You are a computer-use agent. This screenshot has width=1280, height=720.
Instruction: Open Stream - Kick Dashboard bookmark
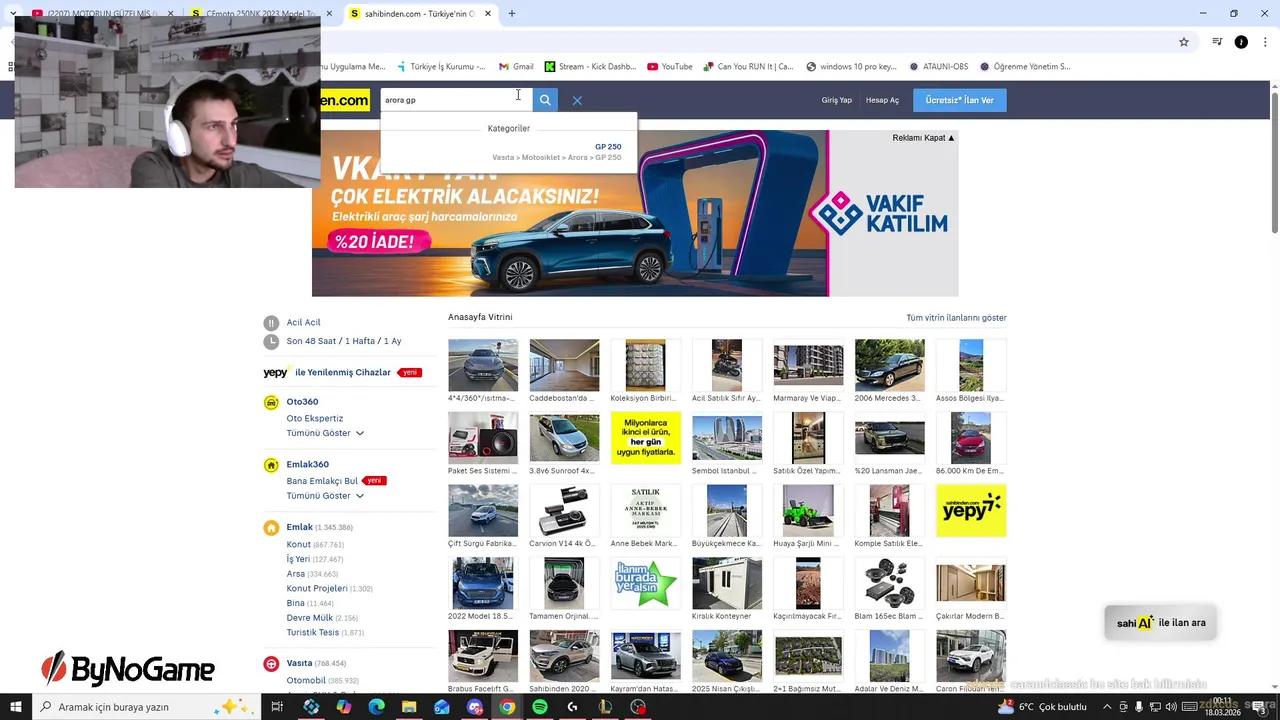(590, 67)
